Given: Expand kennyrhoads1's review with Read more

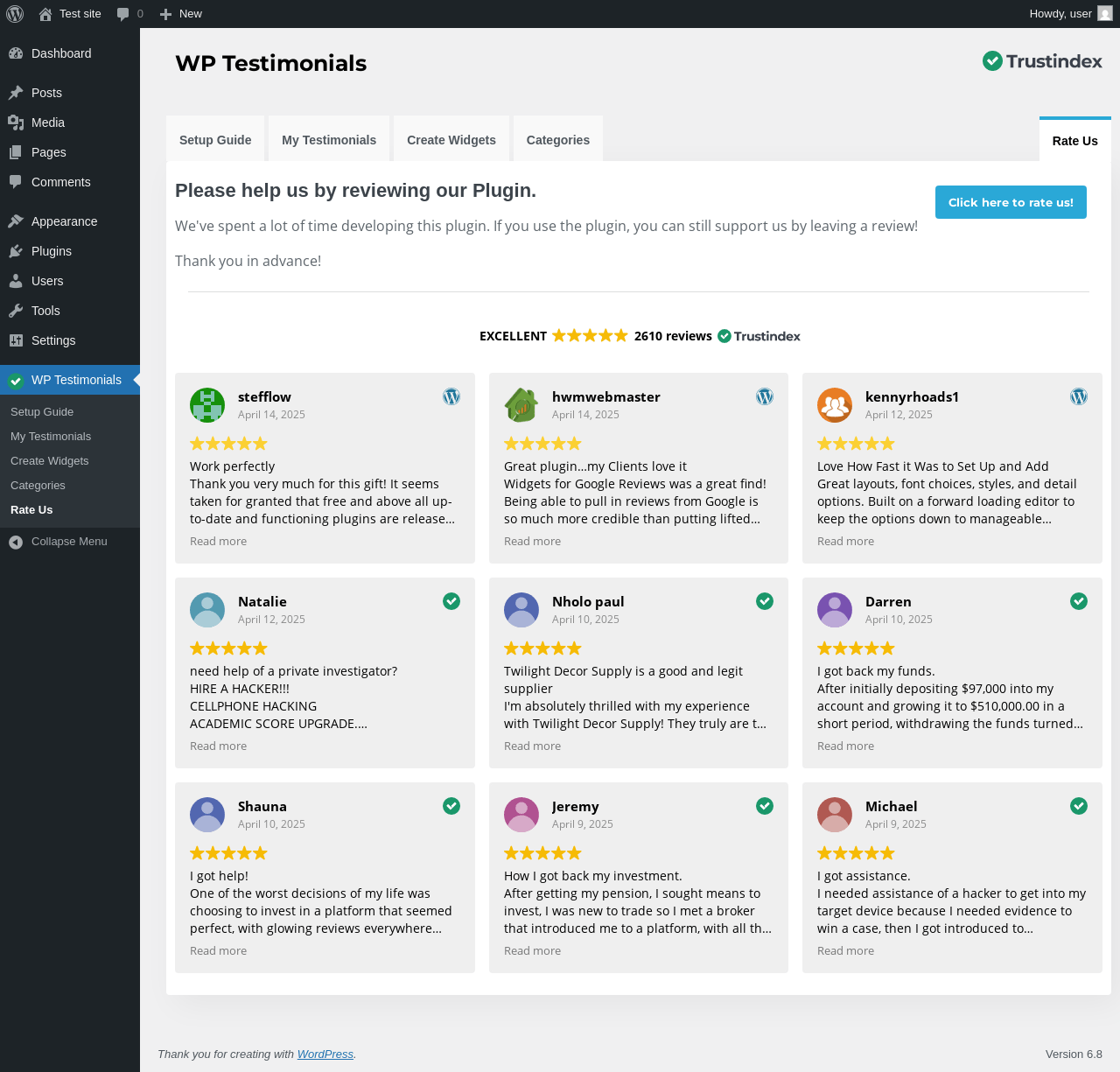Looking at the screenshot, I should [845, 542].
